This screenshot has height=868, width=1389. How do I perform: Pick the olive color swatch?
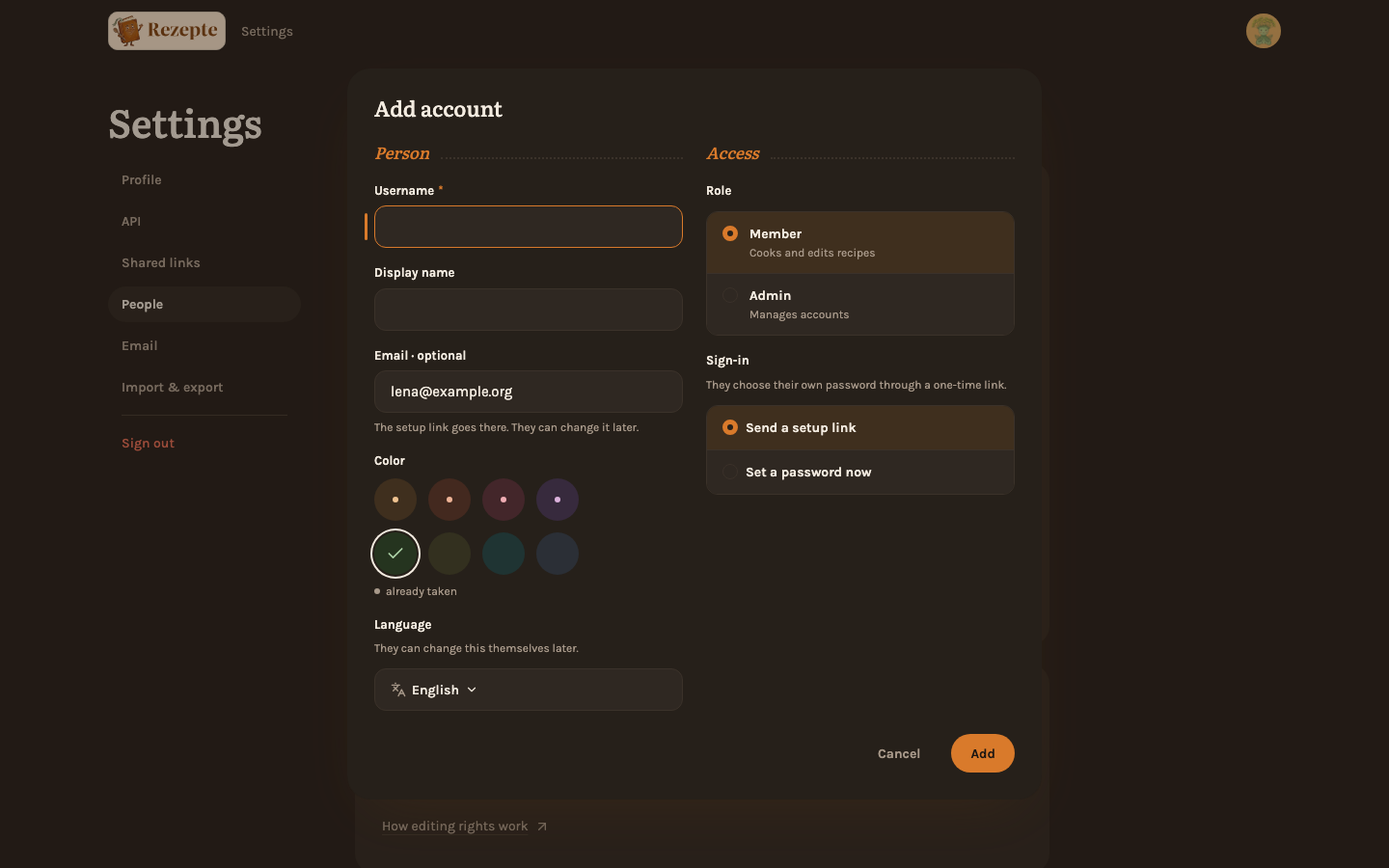(449, 554)
